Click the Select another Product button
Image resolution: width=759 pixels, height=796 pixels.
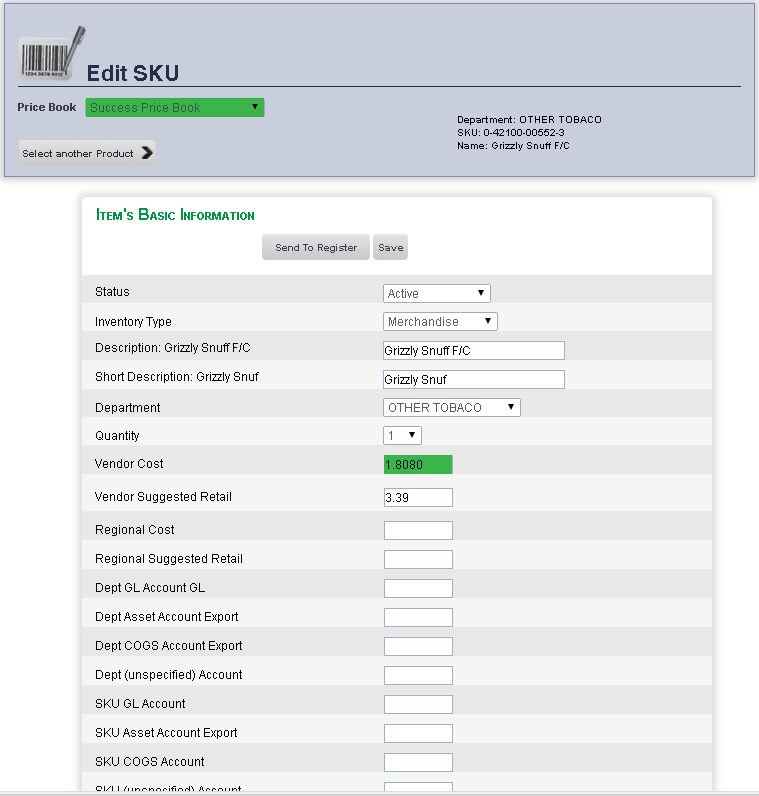tap(87, 153)
